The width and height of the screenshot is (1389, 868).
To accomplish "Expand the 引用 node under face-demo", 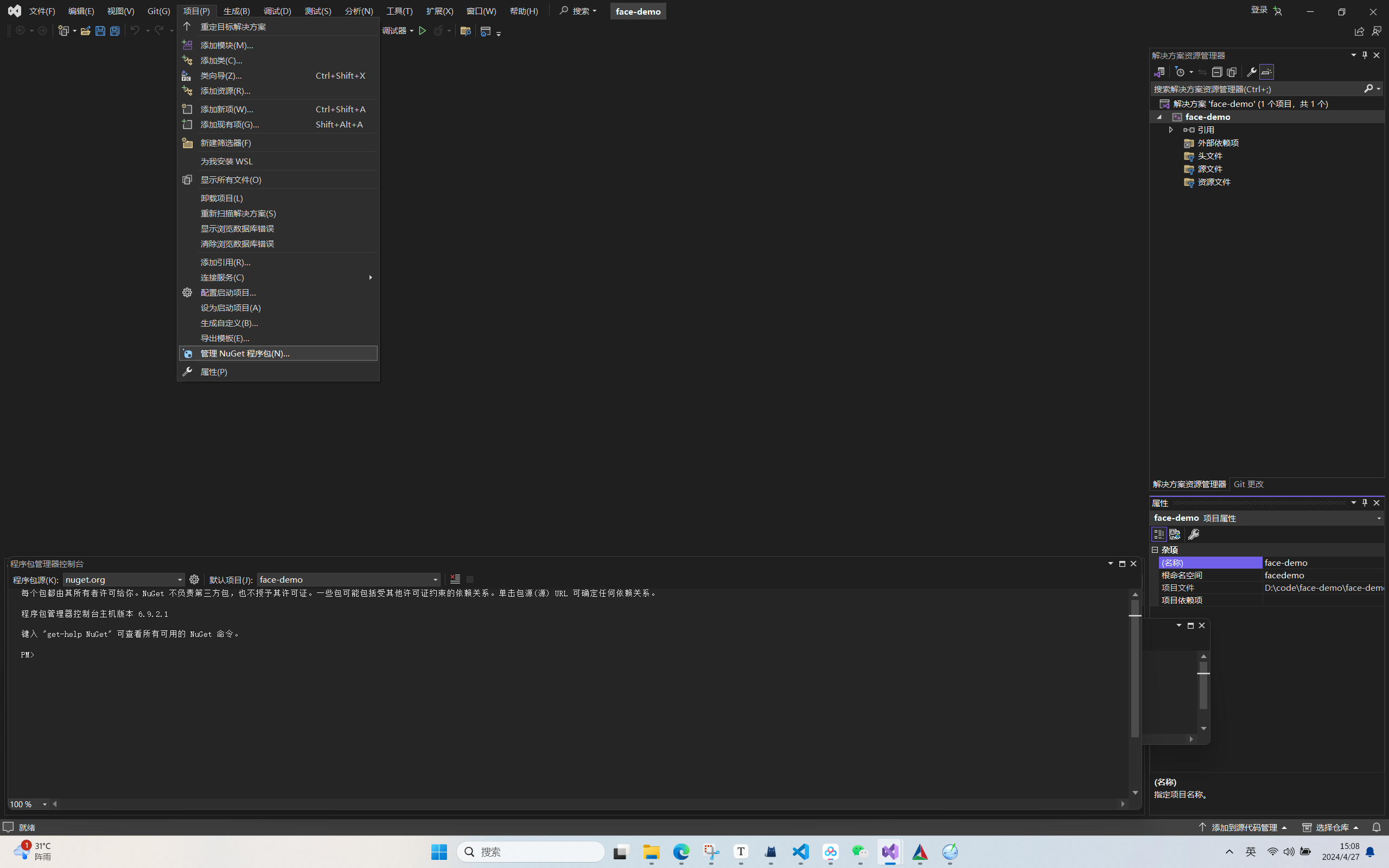I will pos(1171,130).
